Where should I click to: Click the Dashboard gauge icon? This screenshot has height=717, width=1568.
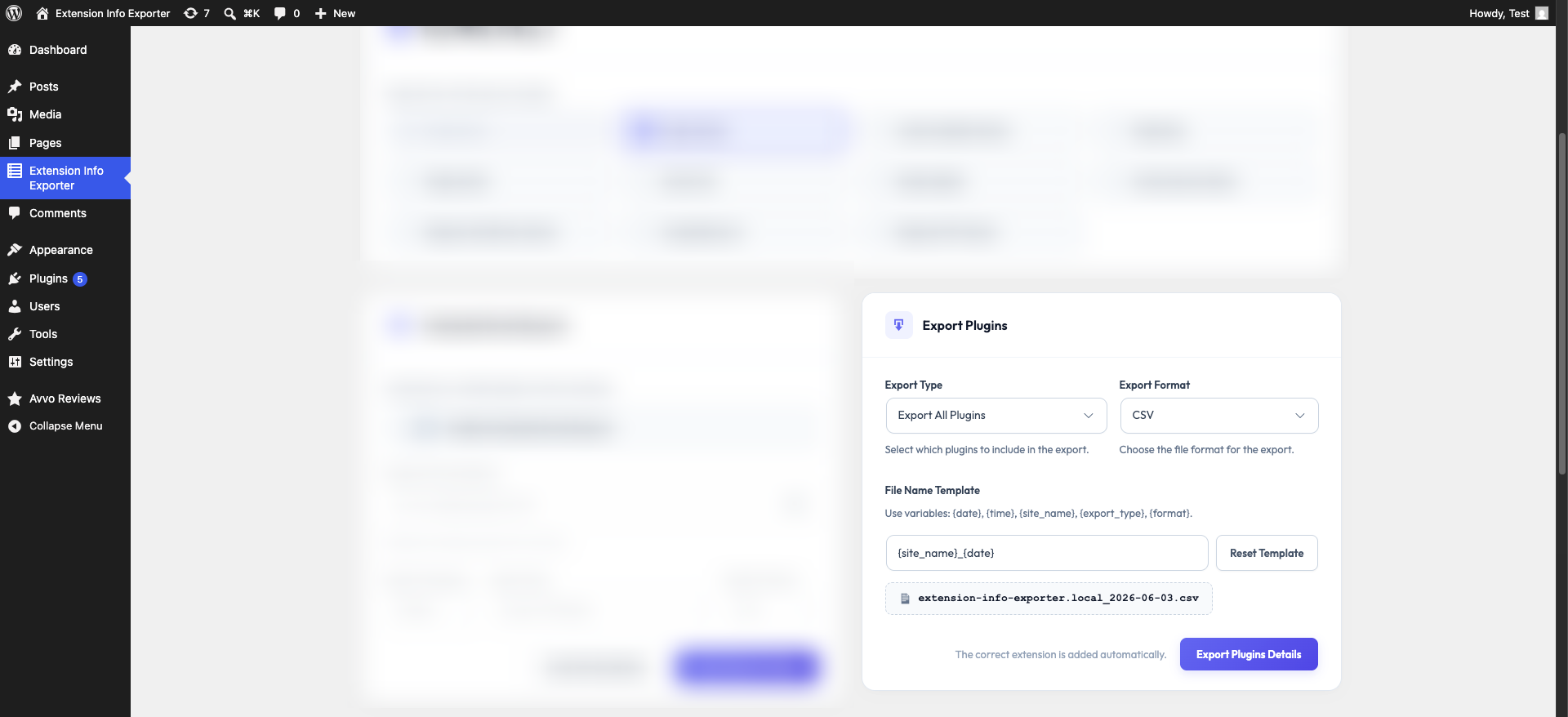pyautogui.click(x=15, y=50)
